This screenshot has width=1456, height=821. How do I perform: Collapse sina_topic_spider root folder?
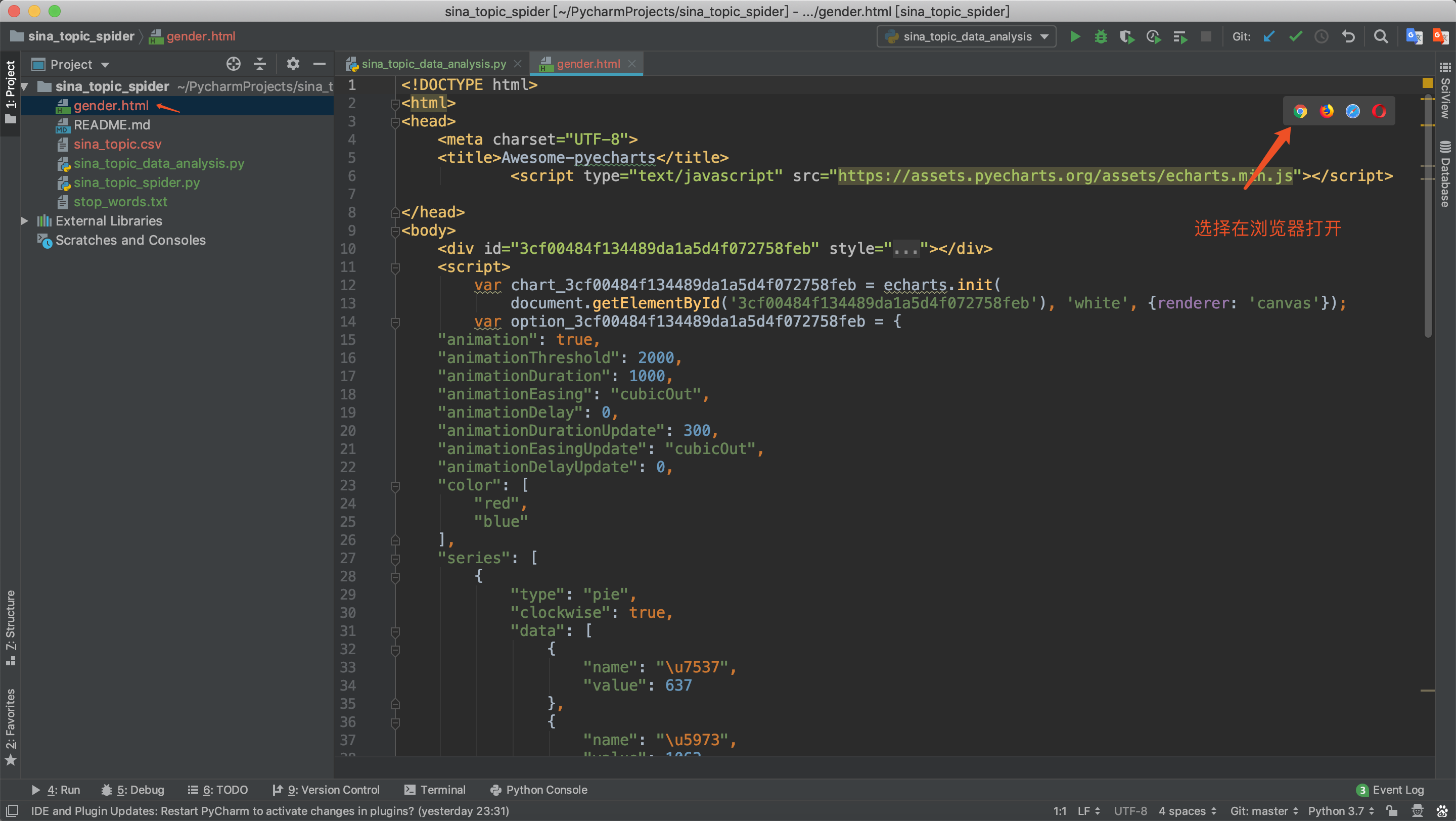(25, 86)
